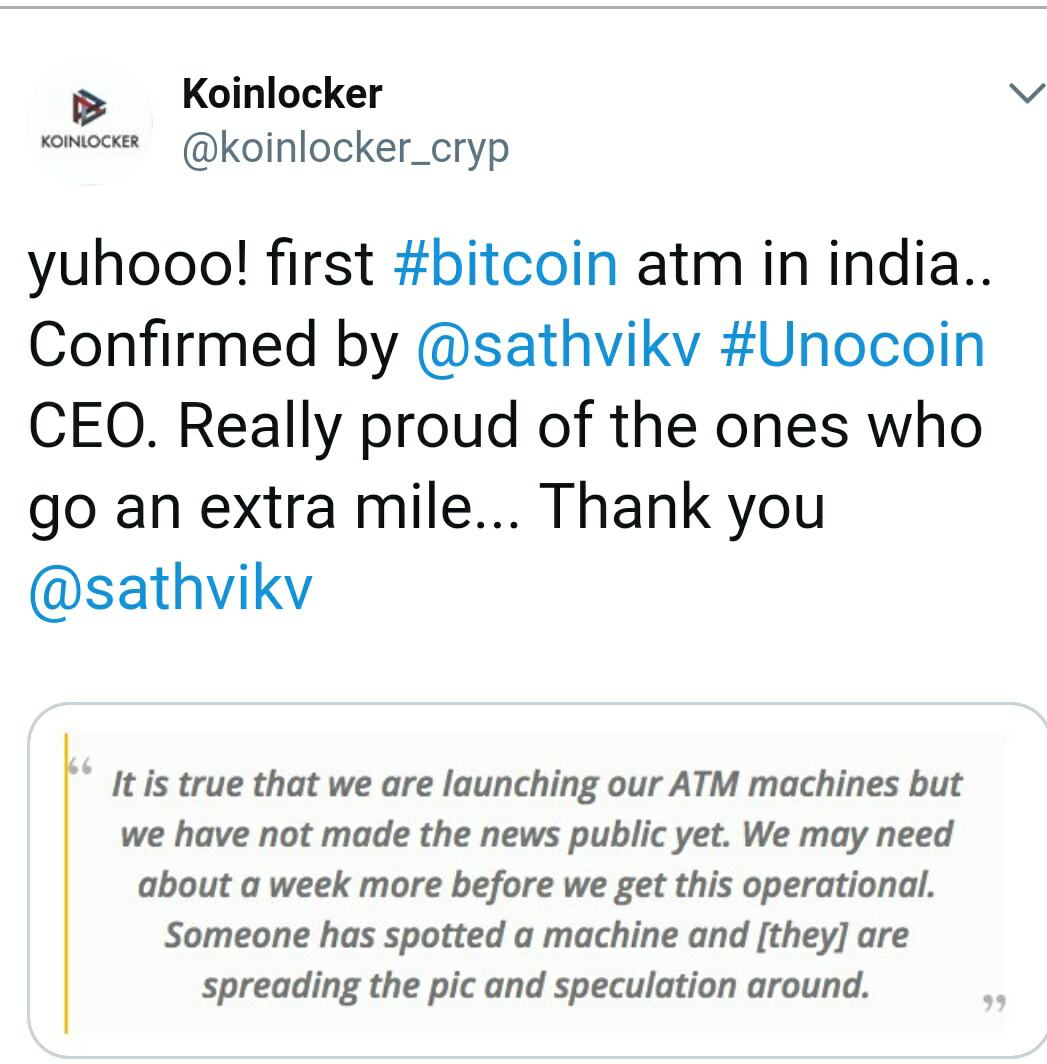Click the opening quotation mark icon
The image size is (1047, 1064).
pos(80,768)
